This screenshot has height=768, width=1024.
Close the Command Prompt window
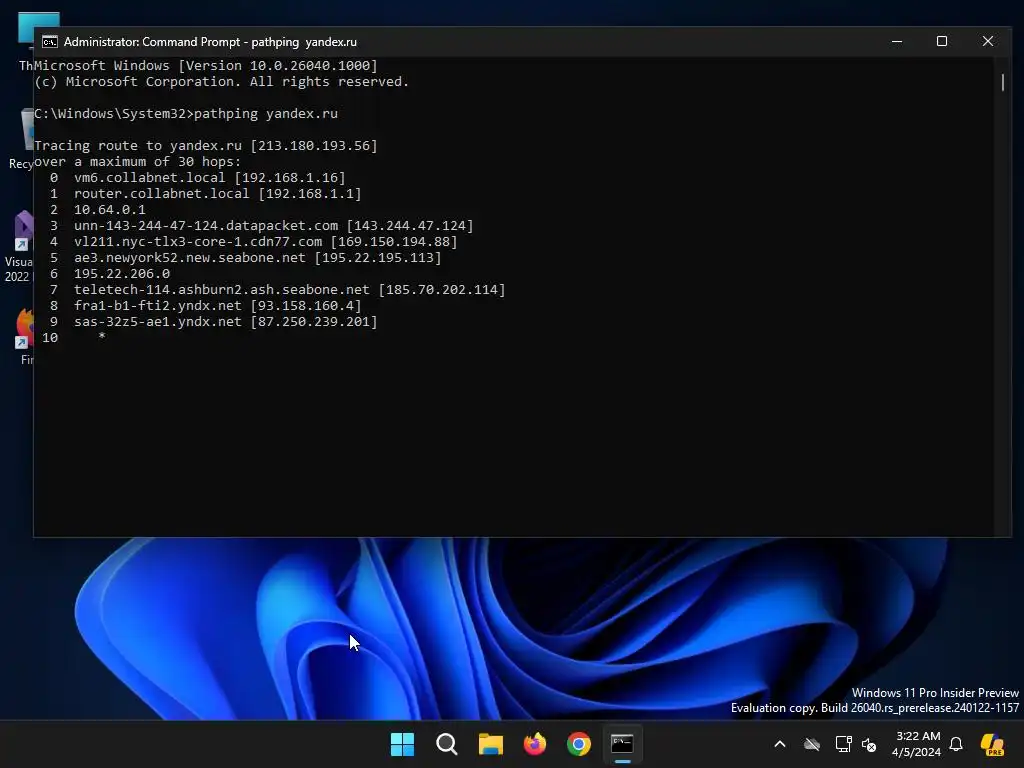pos(988,41)
